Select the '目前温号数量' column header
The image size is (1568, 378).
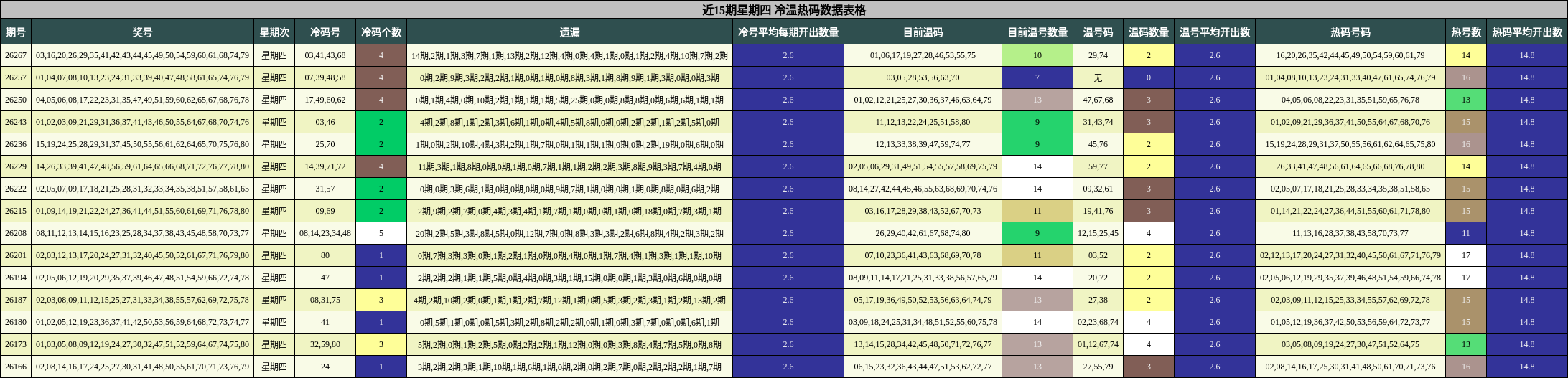(1037, 32)
